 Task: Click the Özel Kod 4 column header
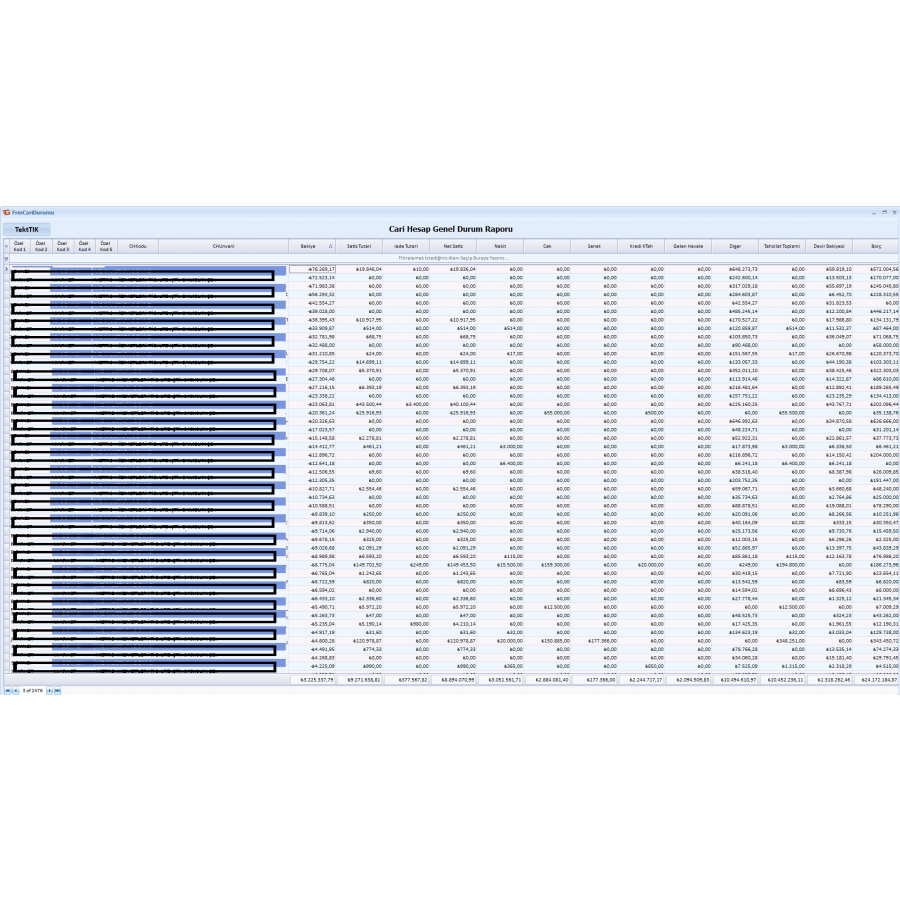[85, 246]
